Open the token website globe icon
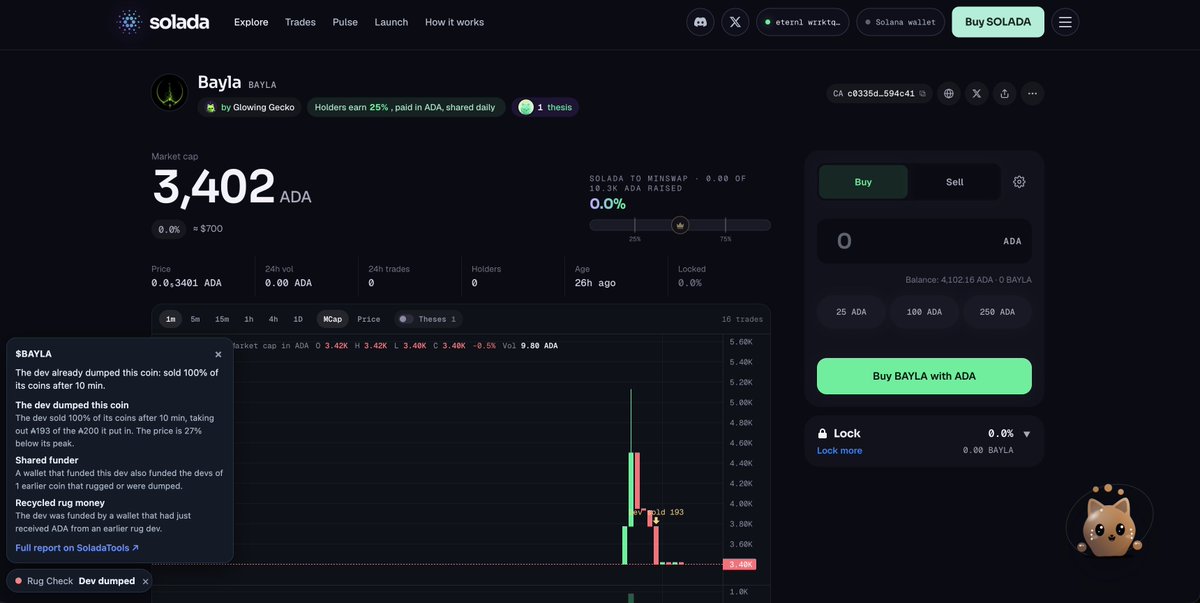The height and width of the screenshot is (603, 1200). (x=949, y=93)
